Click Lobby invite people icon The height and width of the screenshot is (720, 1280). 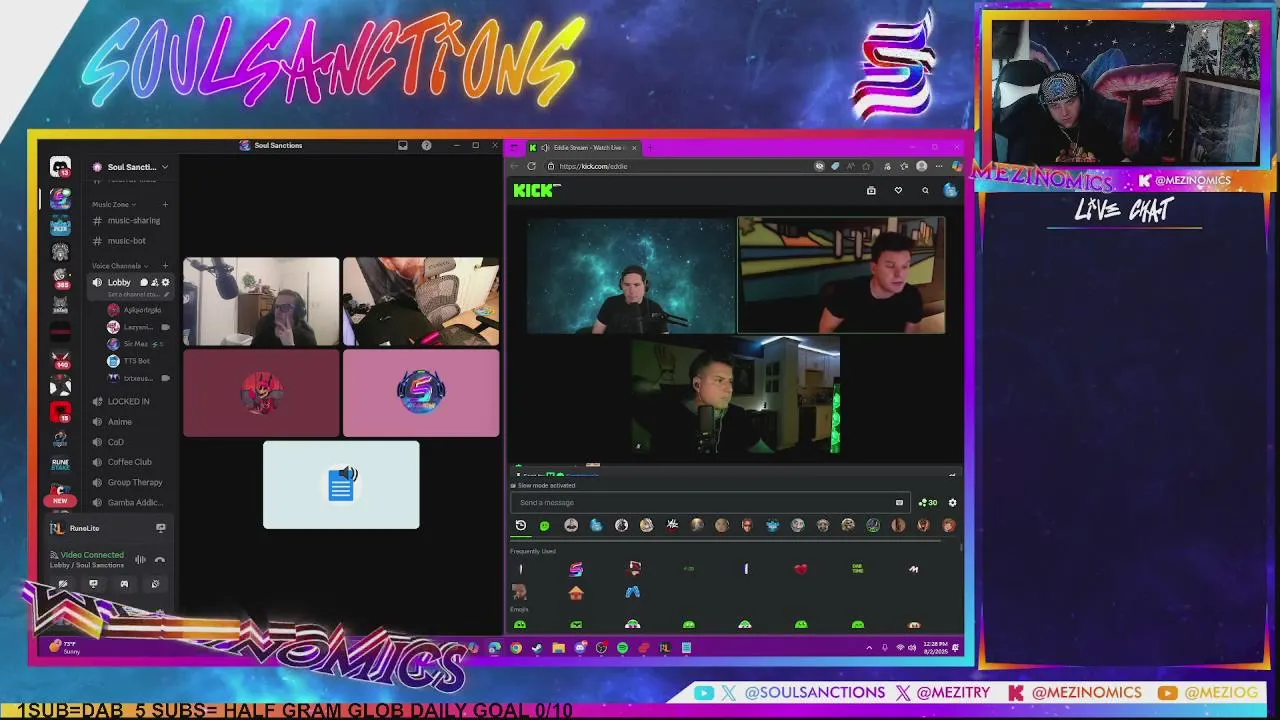[x=155, y=282]
